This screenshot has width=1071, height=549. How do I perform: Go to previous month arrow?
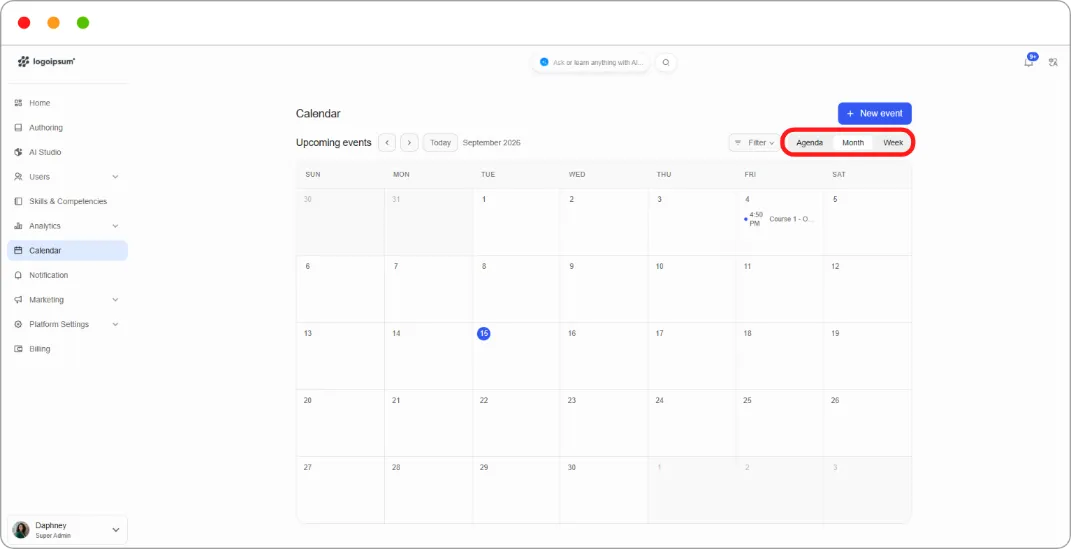click(x=387, y=143)
